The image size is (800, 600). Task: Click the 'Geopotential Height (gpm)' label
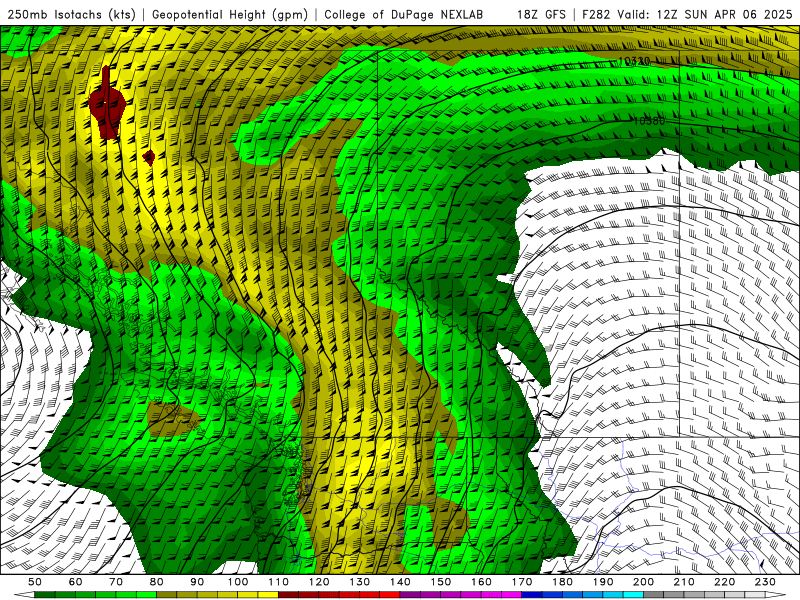point(230,14)
